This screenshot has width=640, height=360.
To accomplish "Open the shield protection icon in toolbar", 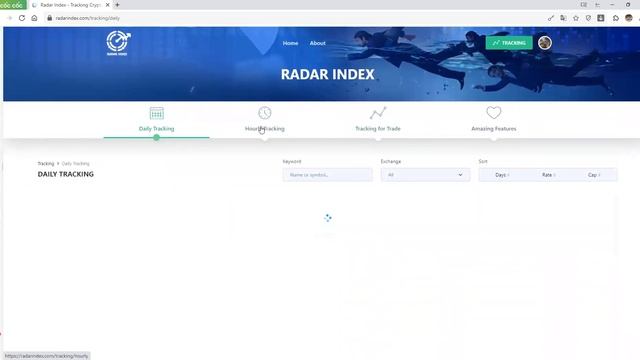I will tap(588, 18).
